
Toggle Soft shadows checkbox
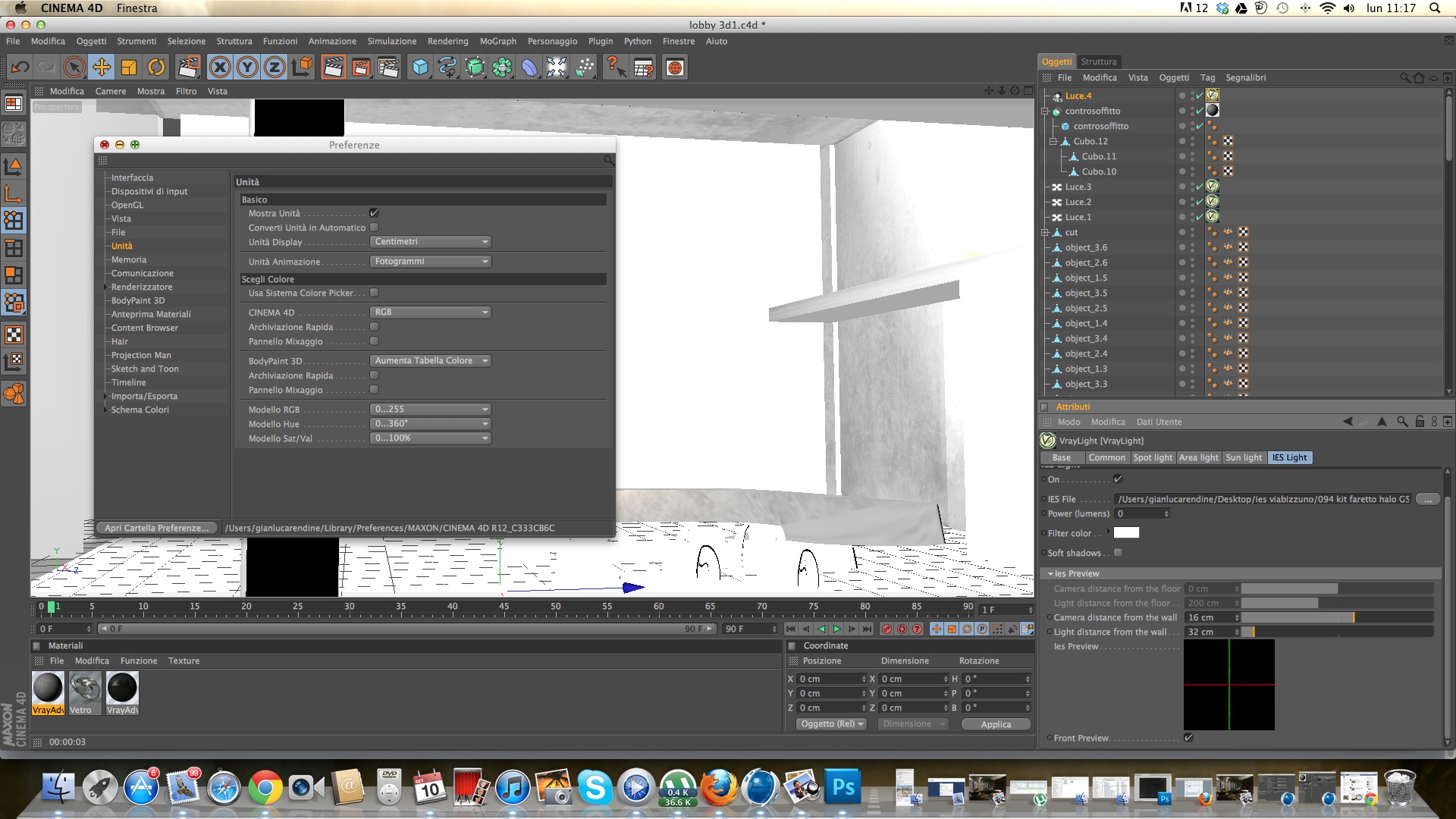1118,553
